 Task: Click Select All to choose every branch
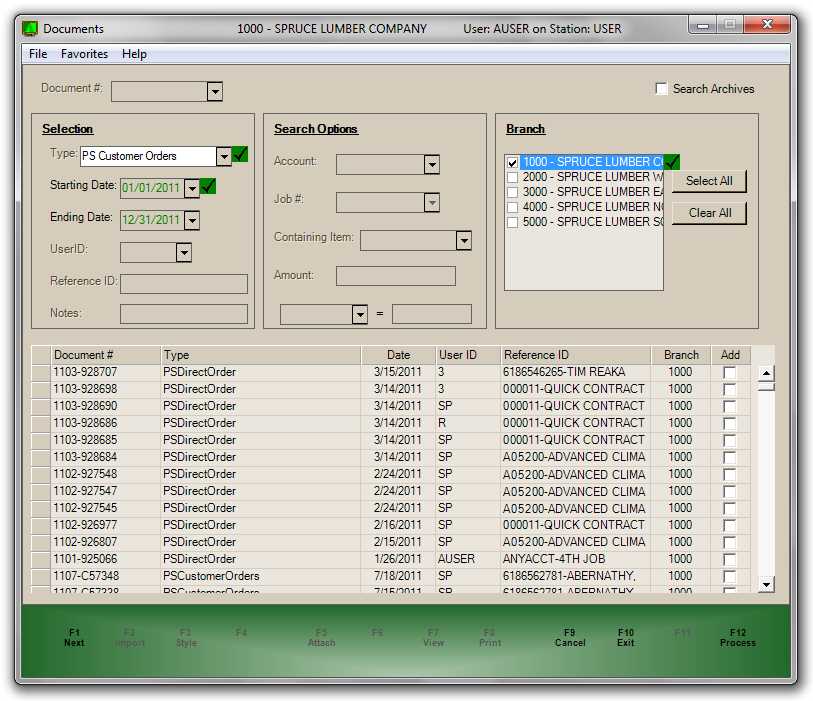coord(709,181)
